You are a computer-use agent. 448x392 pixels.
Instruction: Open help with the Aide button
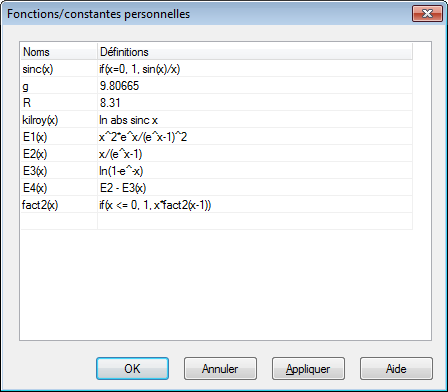(396, 369)
